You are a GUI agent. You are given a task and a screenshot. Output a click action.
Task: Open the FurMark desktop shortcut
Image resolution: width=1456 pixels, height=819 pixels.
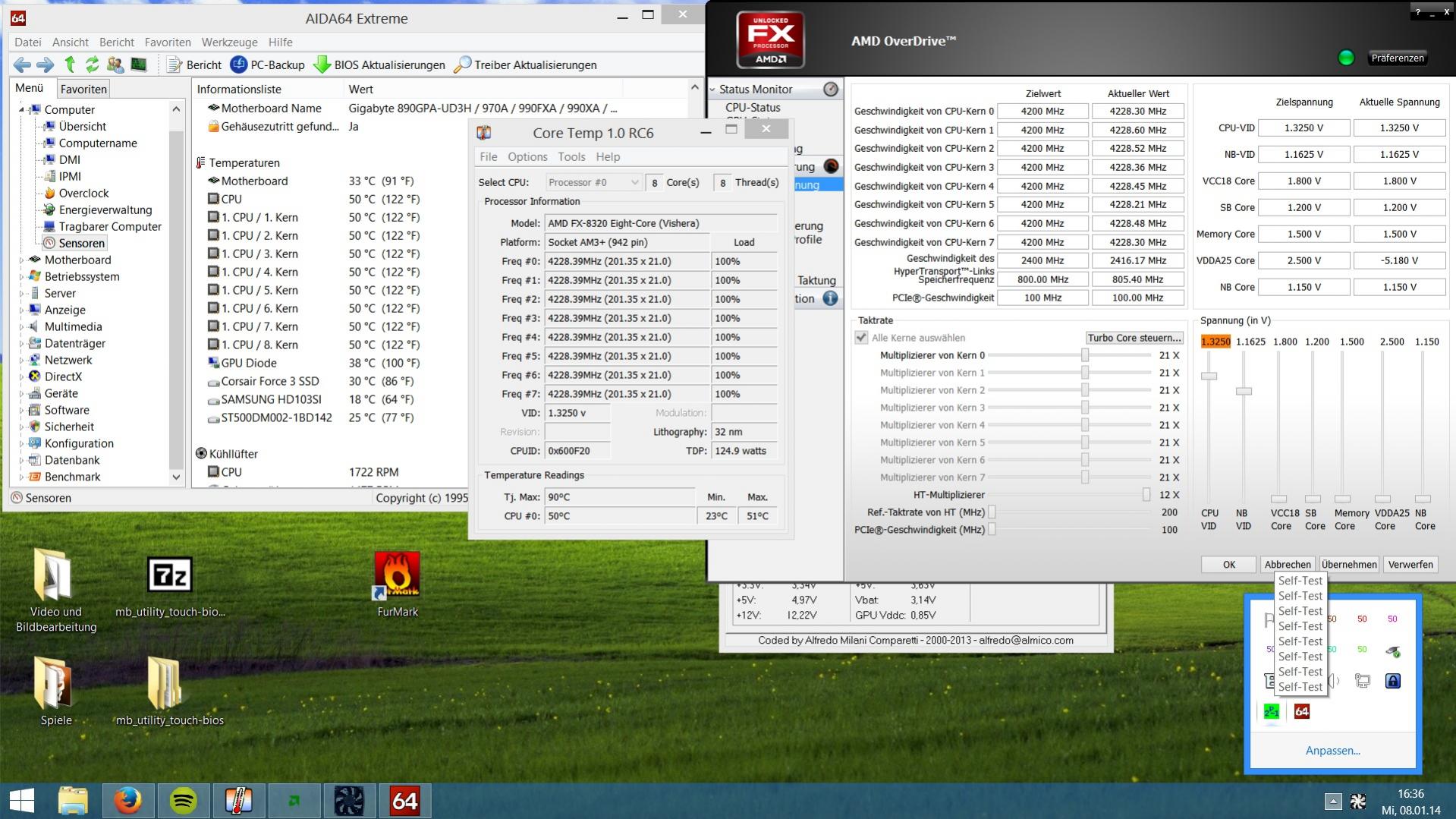tap(398, 584)
